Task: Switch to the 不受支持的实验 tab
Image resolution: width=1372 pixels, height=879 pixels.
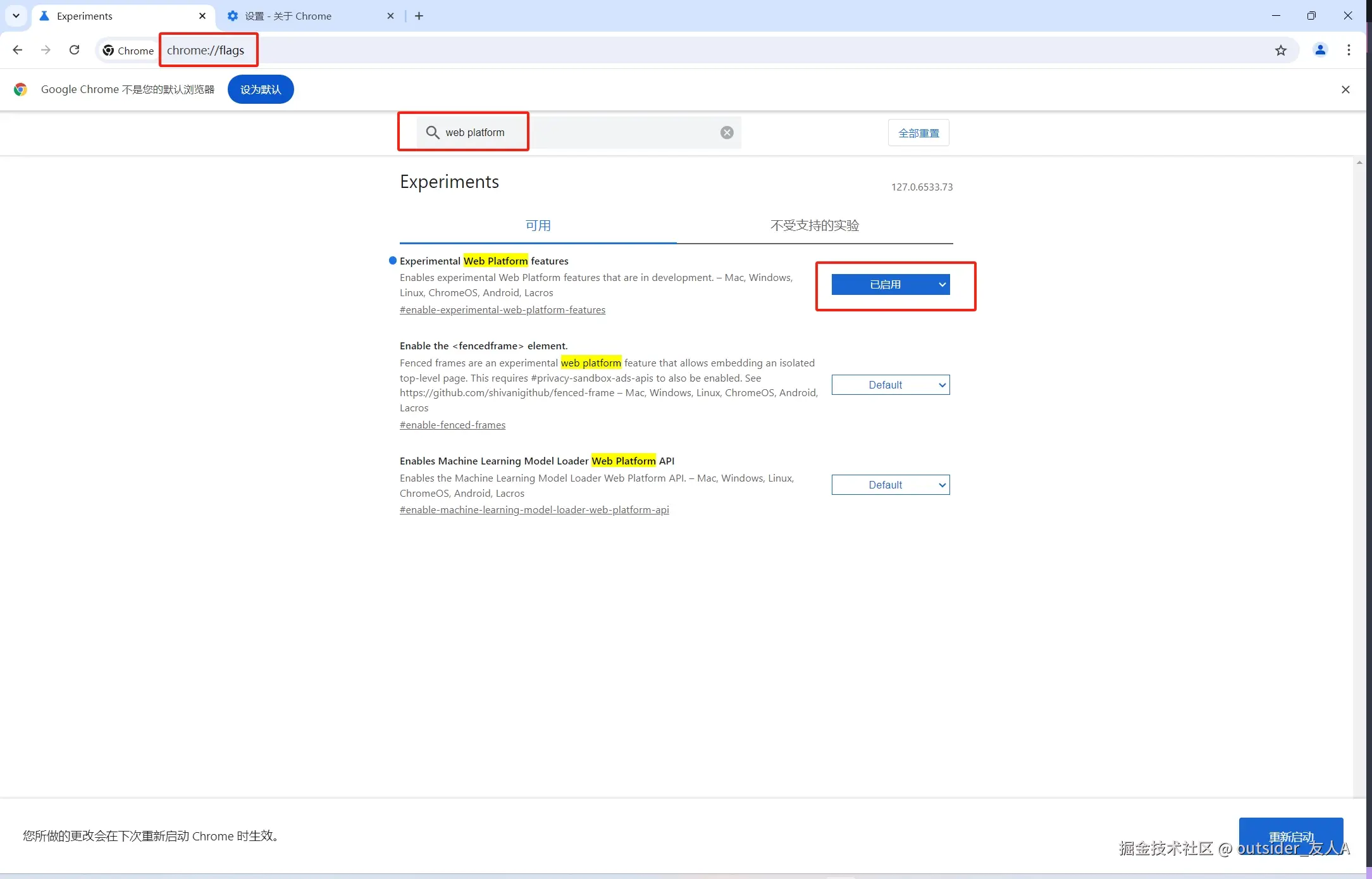Action: pos(814,225)
